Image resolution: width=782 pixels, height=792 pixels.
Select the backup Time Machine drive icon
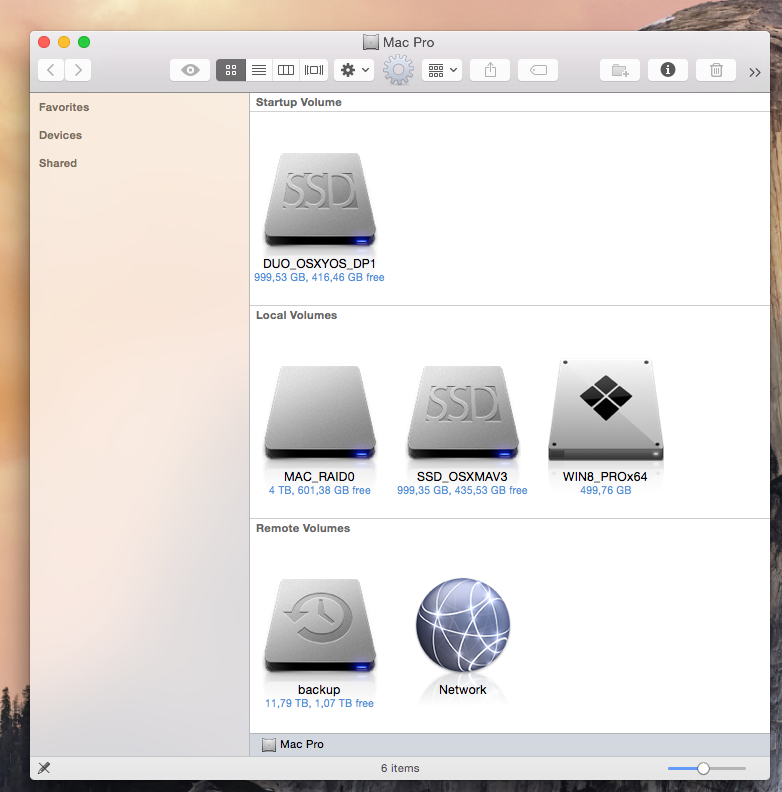click(320, 626)
